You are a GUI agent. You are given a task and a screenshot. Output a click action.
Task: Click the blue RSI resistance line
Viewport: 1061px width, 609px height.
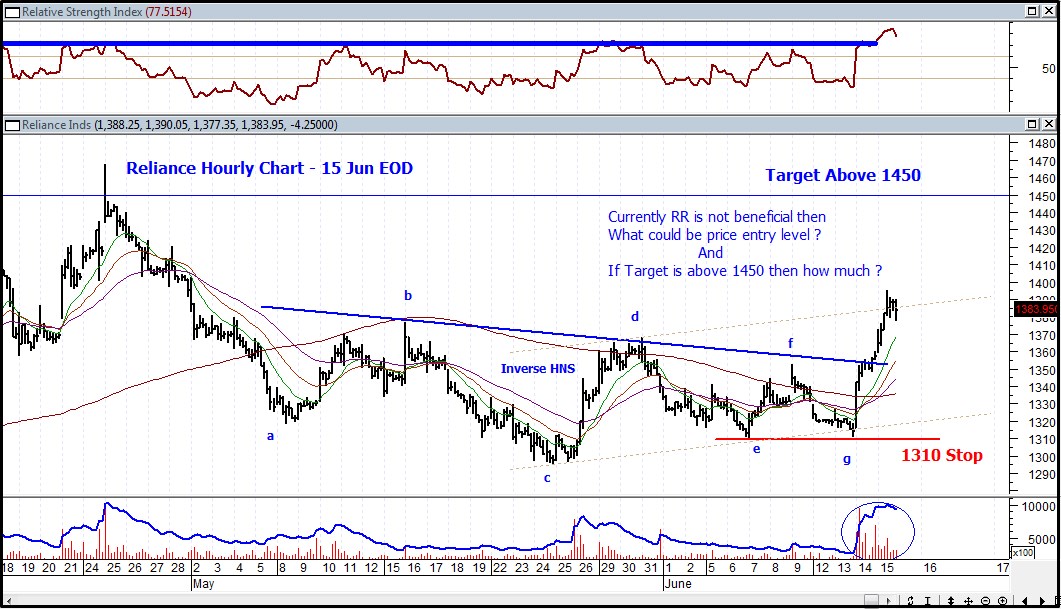[440, 43]
